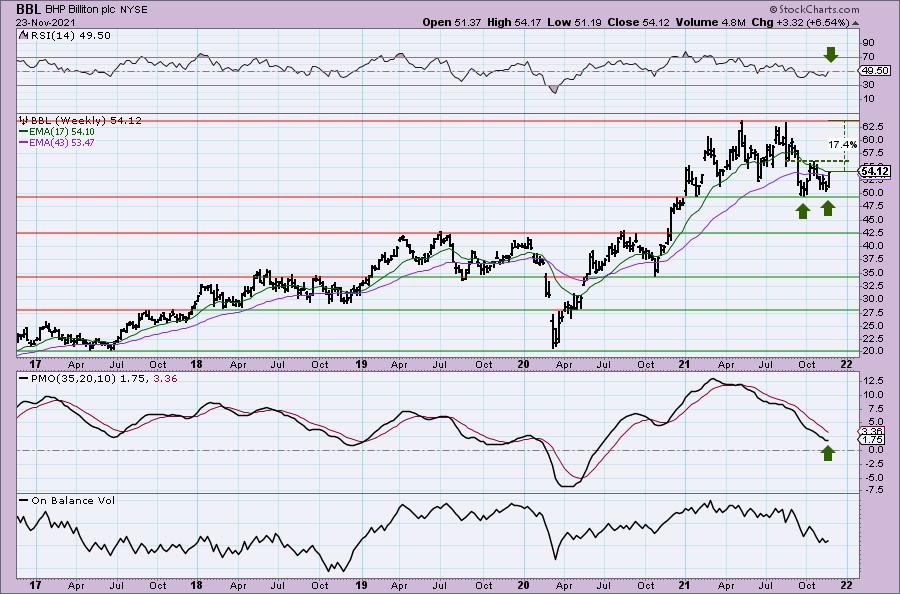Click the BBL ticker symbol in header
The image size is (900, 594).
point(28,9)
